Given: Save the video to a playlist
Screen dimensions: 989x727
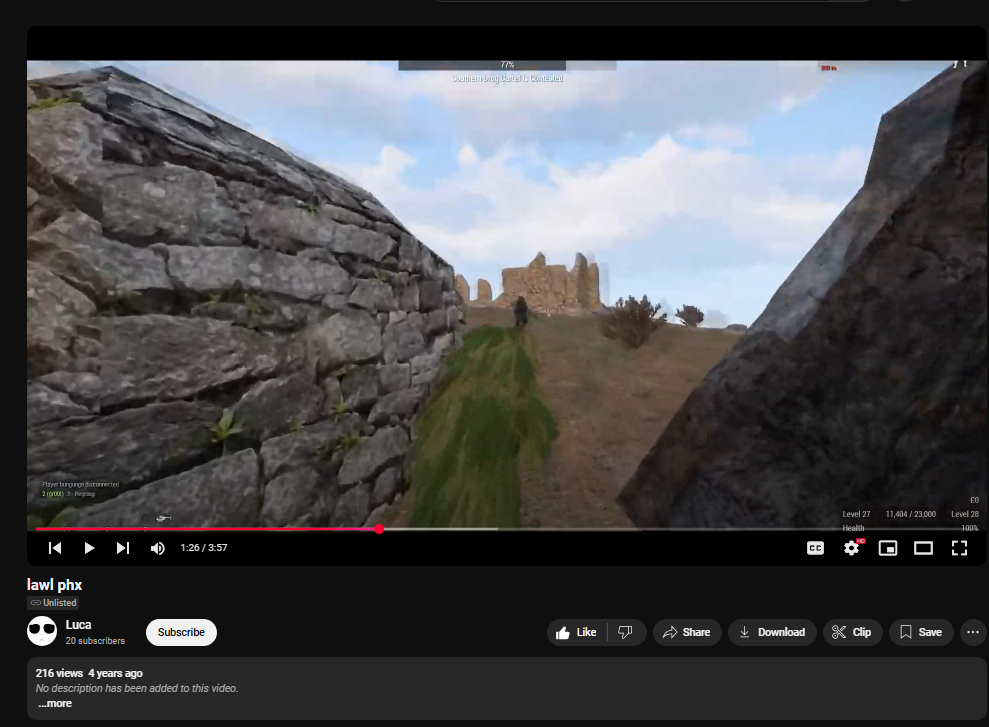Looking at the screenshot, I should 921,632.
